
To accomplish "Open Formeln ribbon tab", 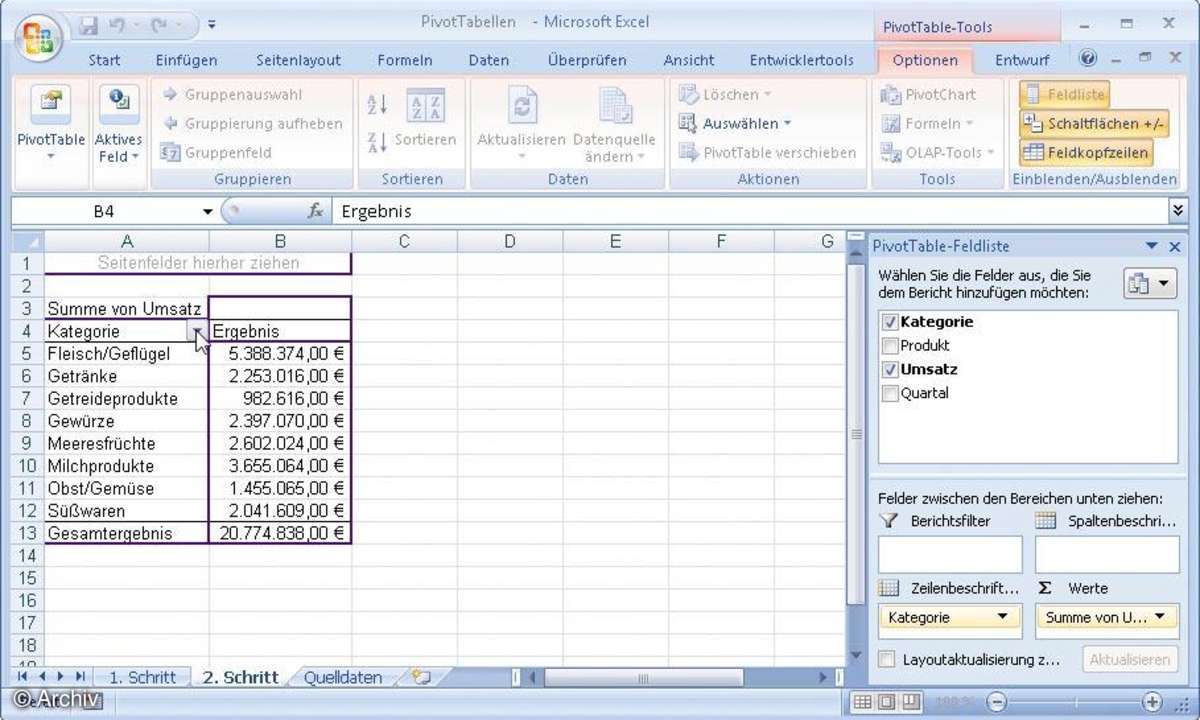I will click(x=405, y=60).
